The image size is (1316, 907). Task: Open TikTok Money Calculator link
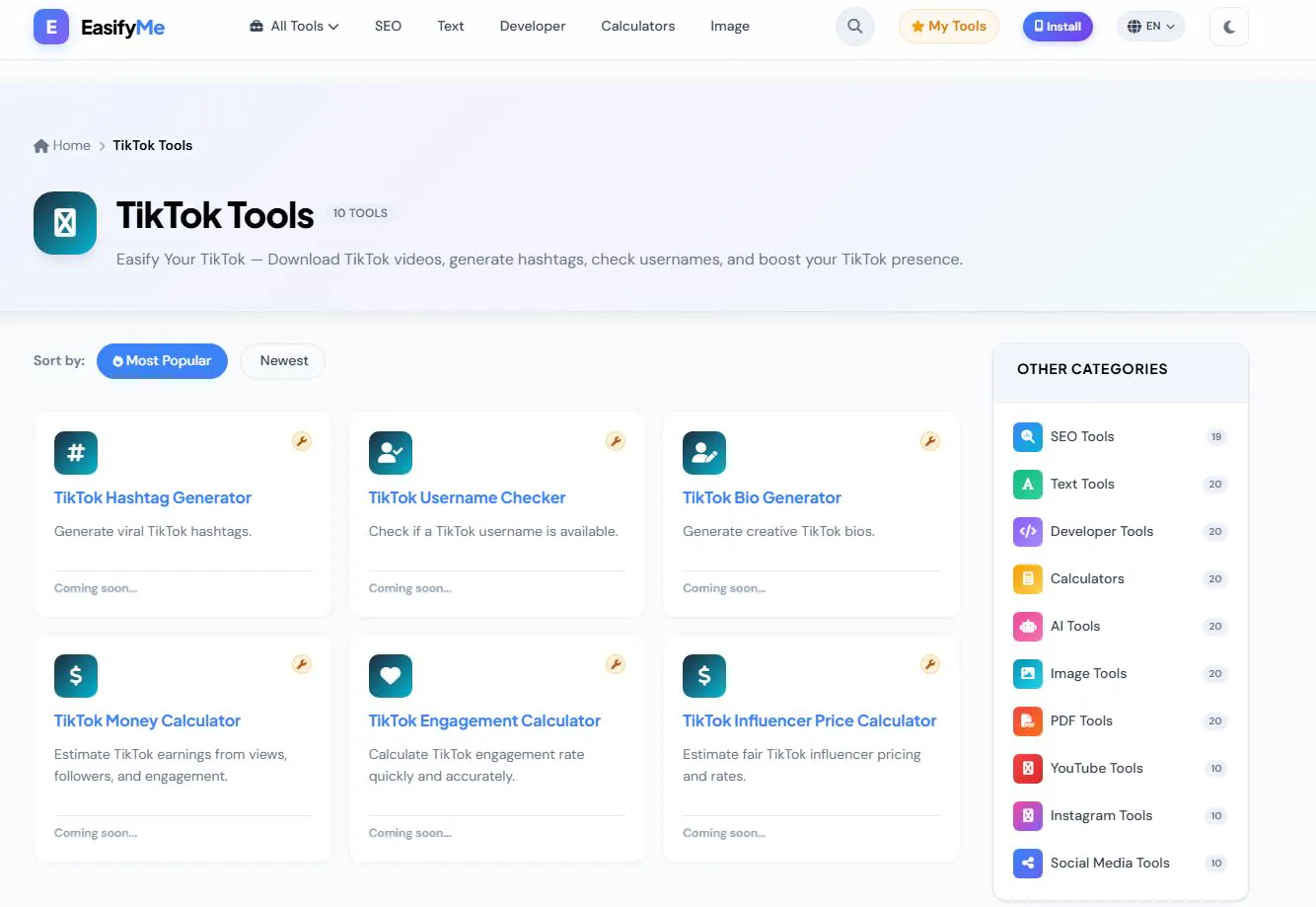click(x=148, y=721)
